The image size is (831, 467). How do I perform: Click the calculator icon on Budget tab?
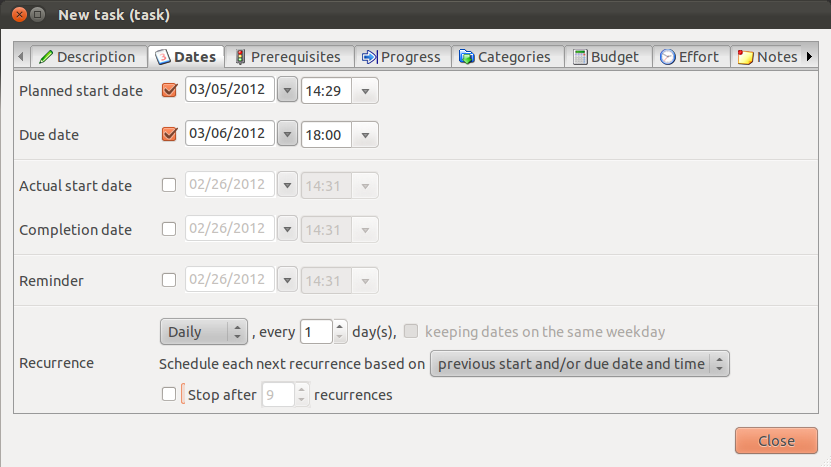580,57
